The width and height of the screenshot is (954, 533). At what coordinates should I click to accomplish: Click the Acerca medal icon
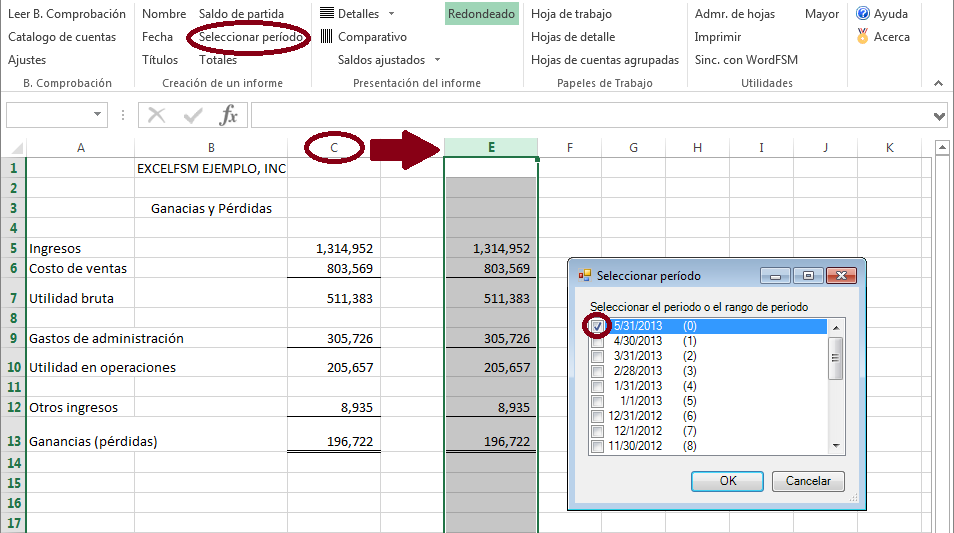pos(863,37)
